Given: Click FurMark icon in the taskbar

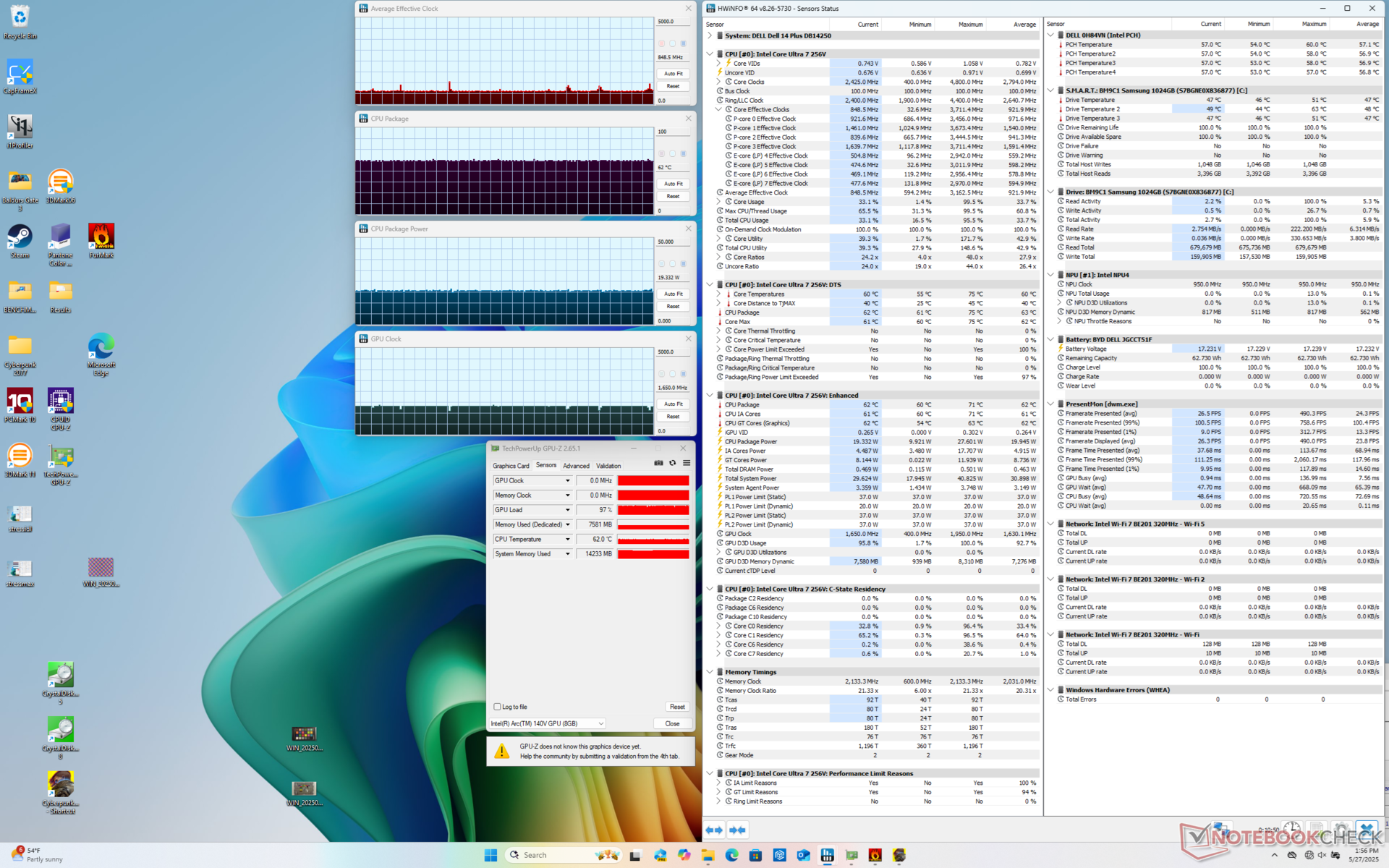Looking at the screenshot, I should point(875,855).
